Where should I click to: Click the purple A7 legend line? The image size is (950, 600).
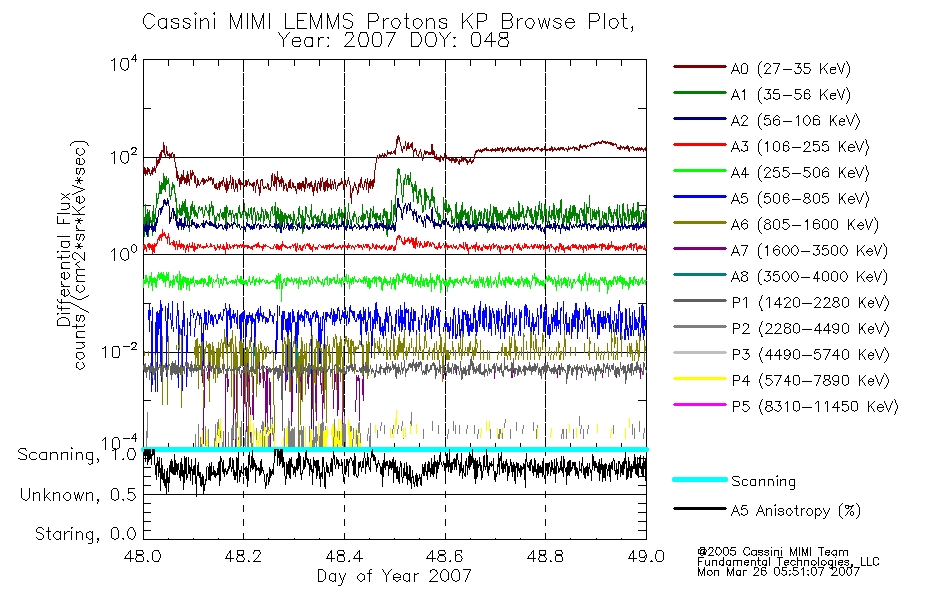(x=700, y=249)
